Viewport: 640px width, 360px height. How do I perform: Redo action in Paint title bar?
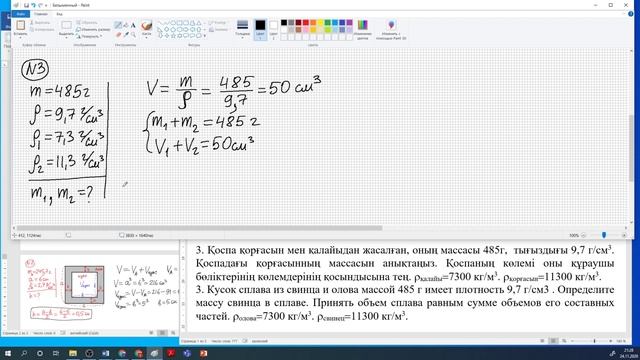[40, 5]
